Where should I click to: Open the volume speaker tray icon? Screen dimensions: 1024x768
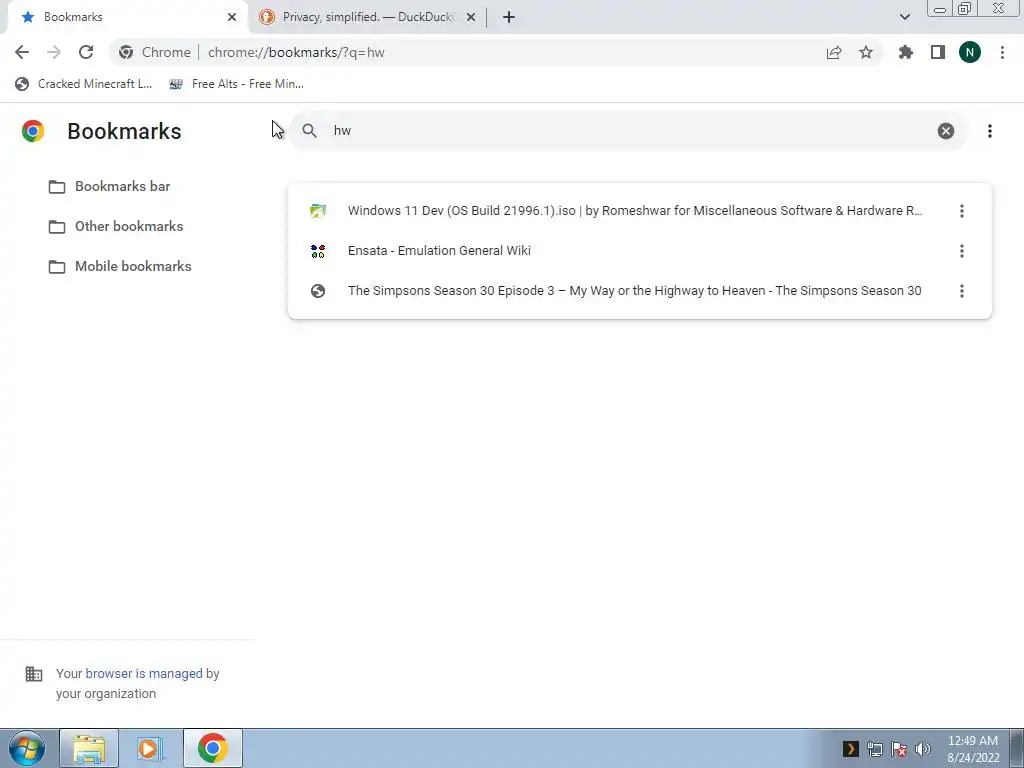(923, 749)
